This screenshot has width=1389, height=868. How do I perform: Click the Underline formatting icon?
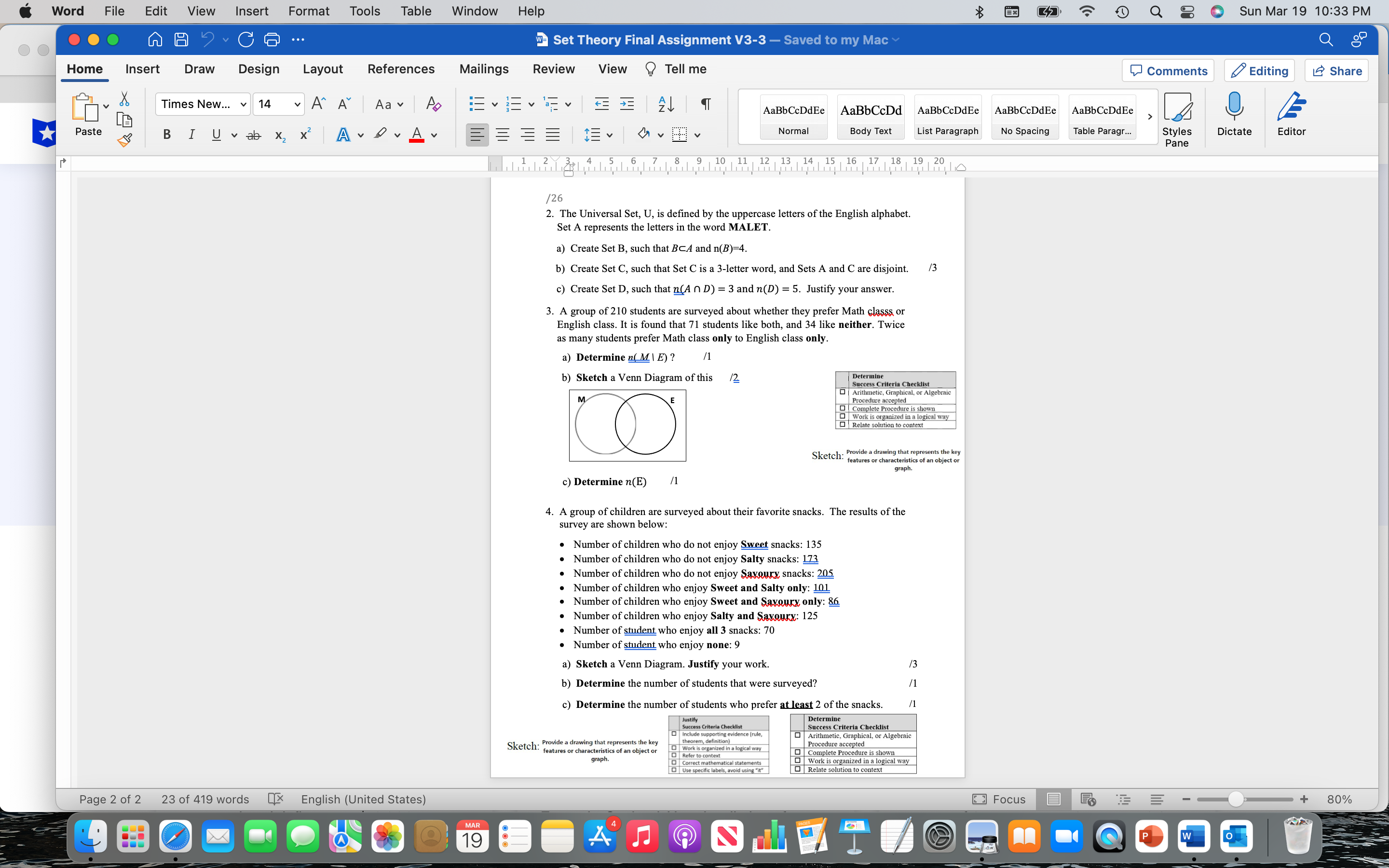(x=217, y=133)
